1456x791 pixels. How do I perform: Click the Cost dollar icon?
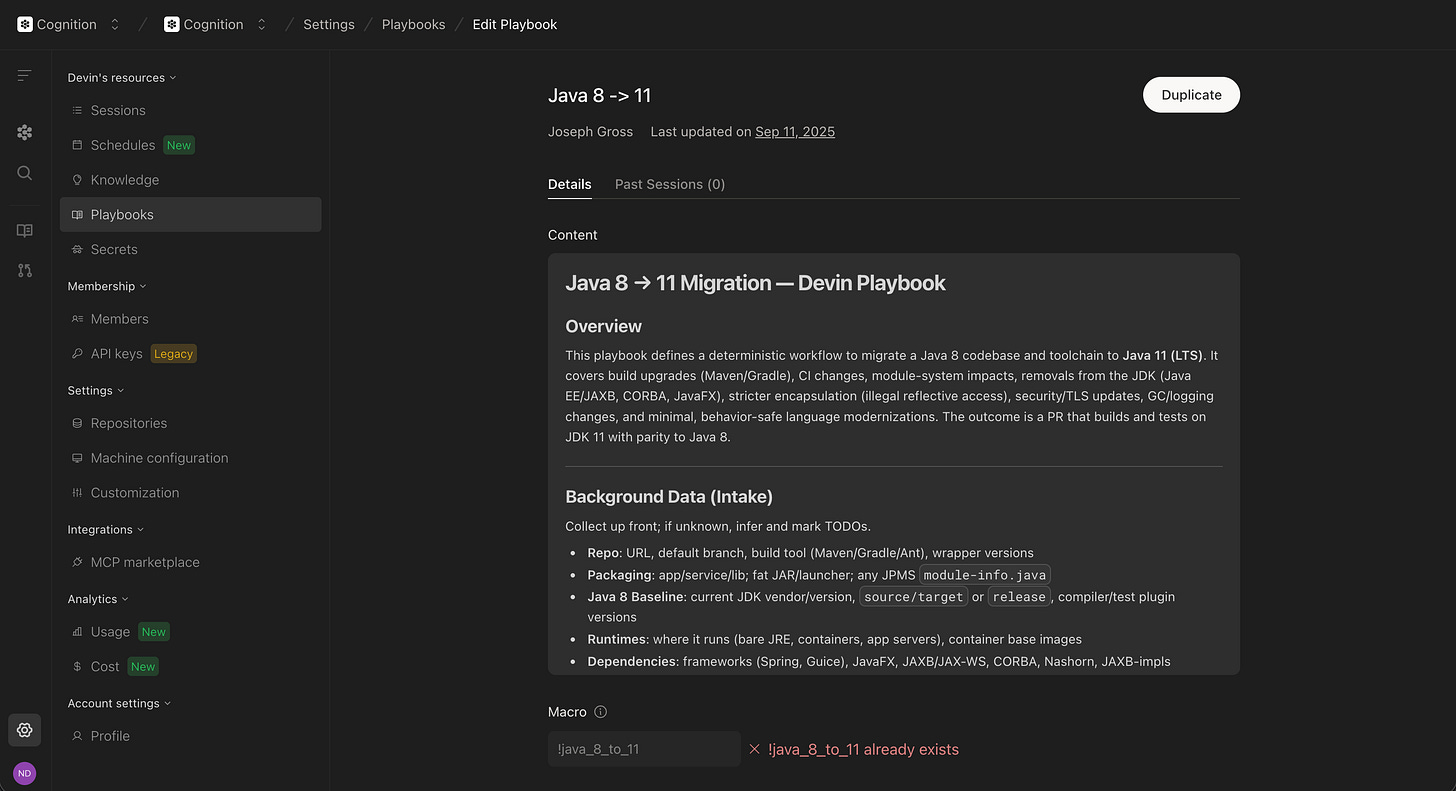[77, 667]
